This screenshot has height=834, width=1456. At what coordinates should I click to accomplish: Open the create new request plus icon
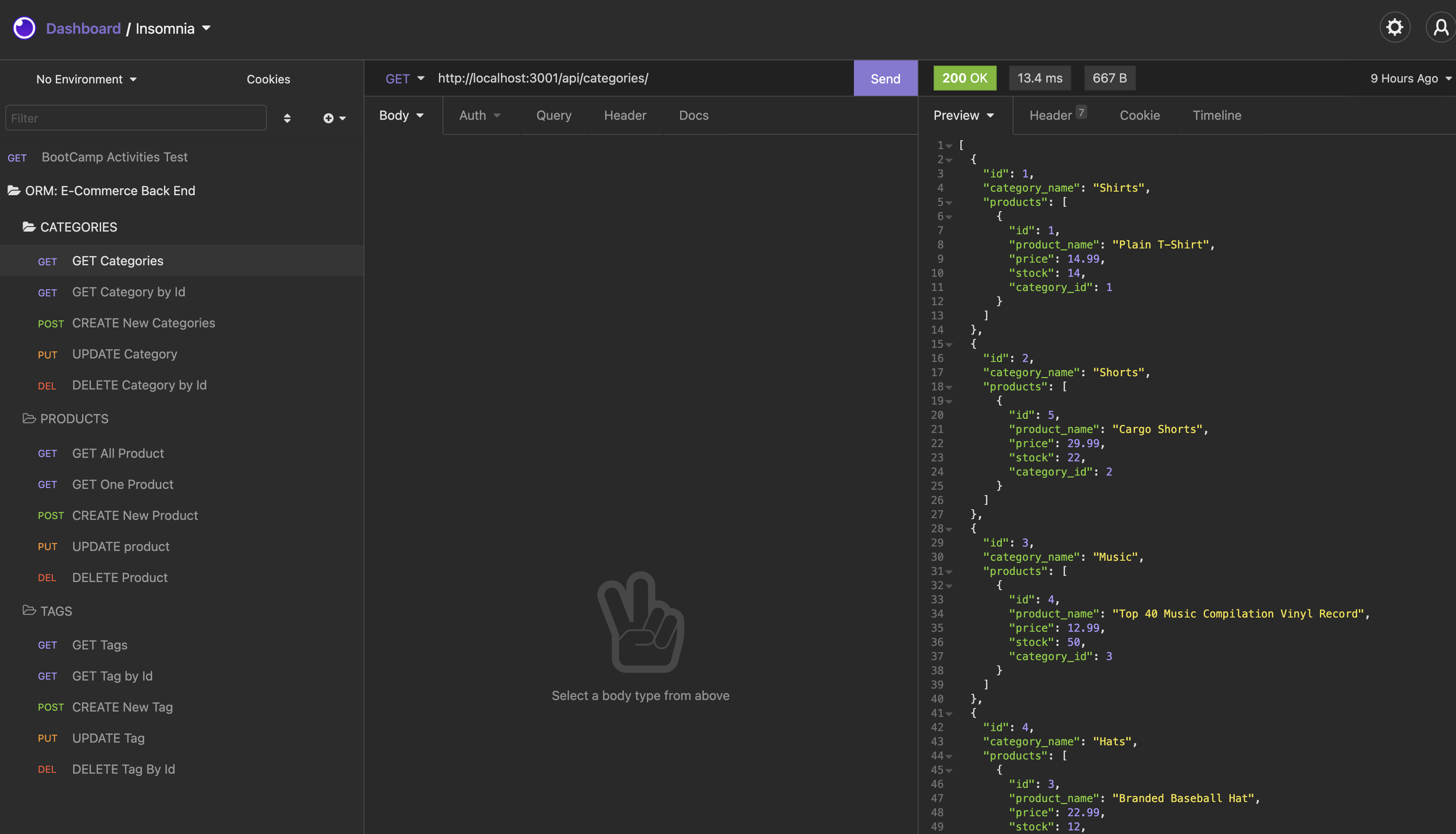[x=329, y=118]
